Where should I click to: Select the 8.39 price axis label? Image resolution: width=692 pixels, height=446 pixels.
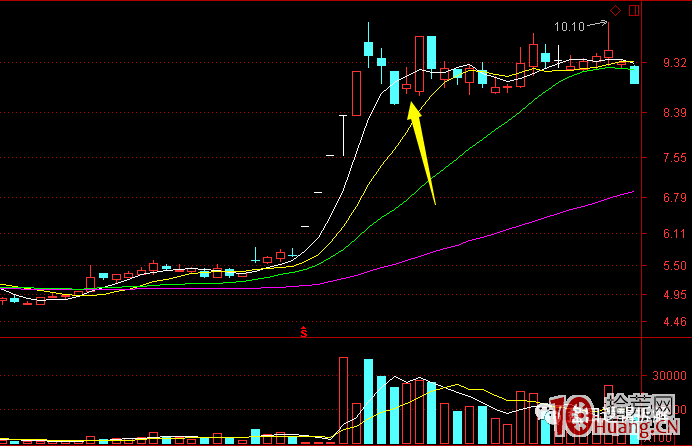coord(675,113)
